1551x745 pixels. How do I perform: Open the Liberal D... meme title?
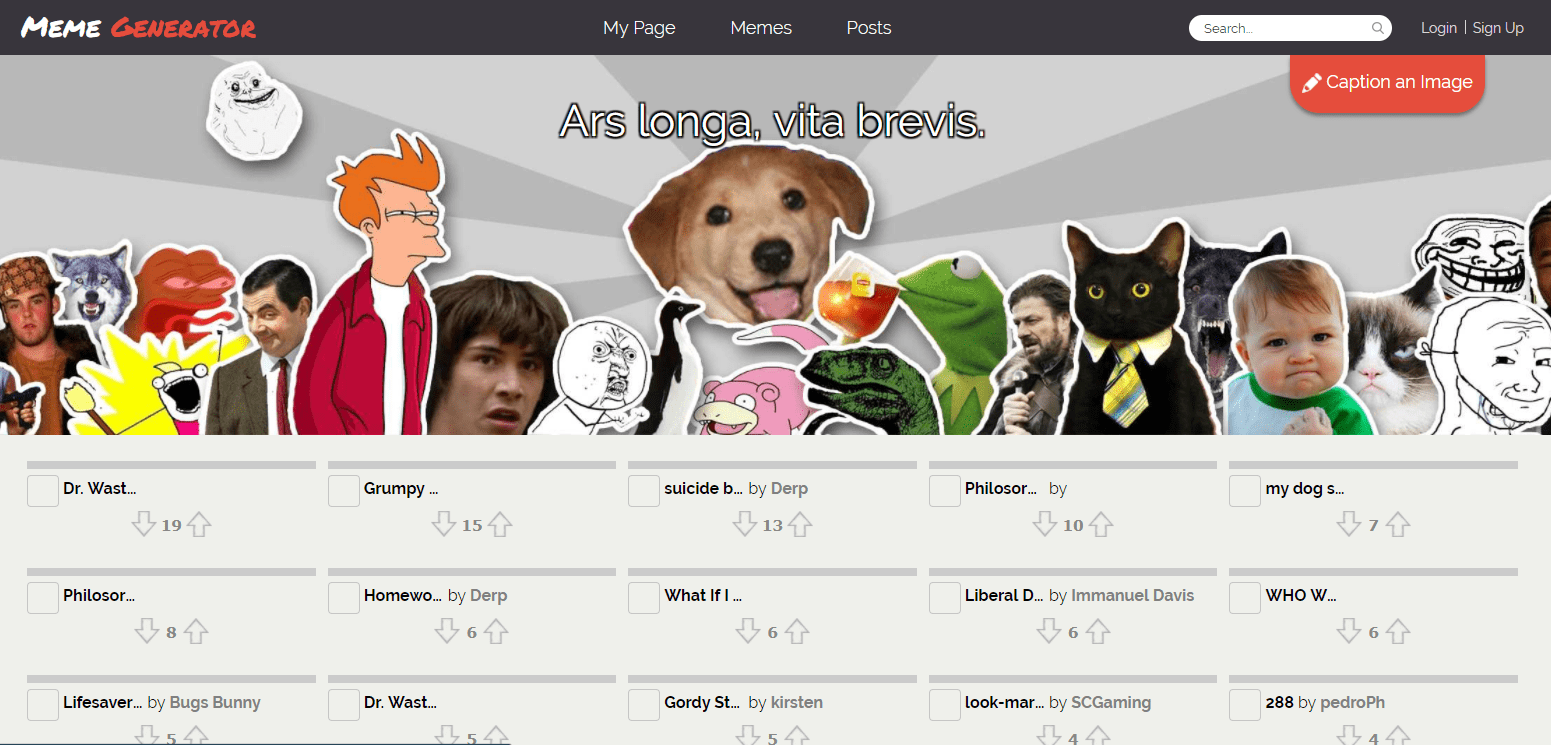pyautogui.click(x=1005, y=596)
